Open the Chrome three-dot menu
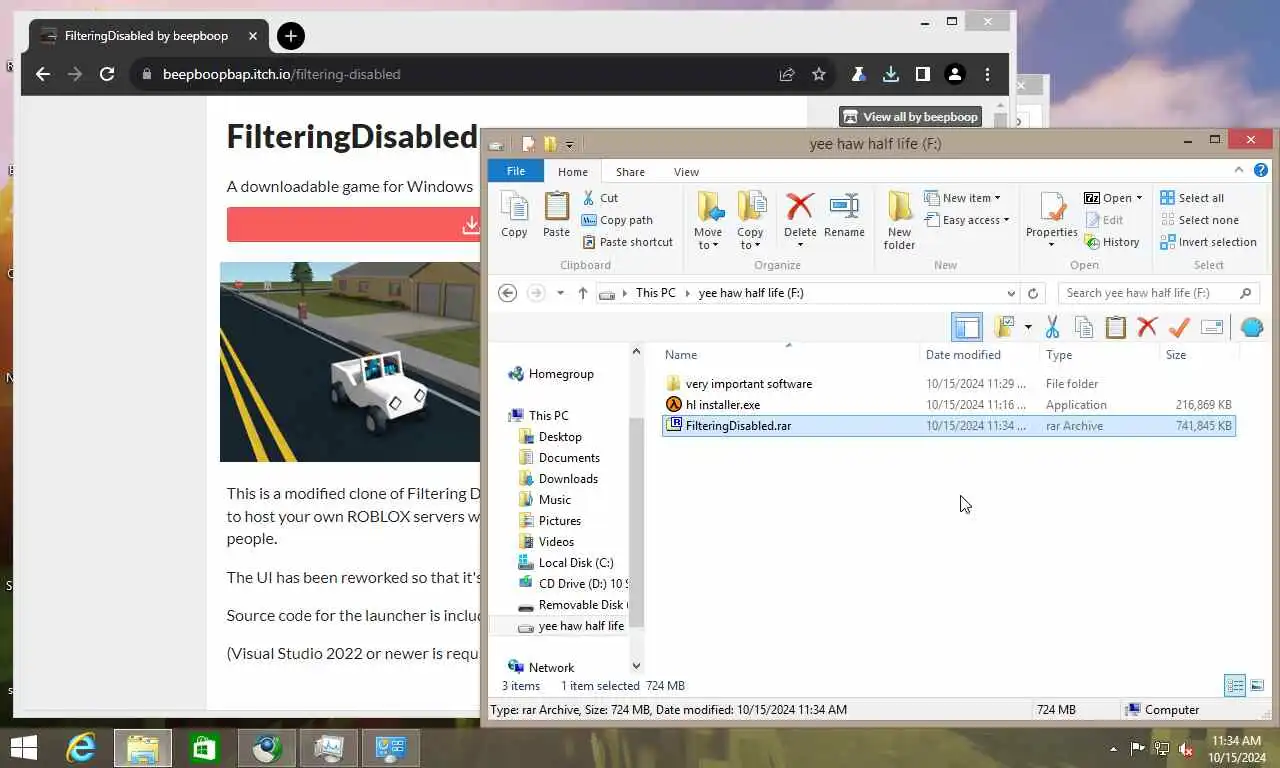Screen dimensions: 1280x768 tap(987, 74)
